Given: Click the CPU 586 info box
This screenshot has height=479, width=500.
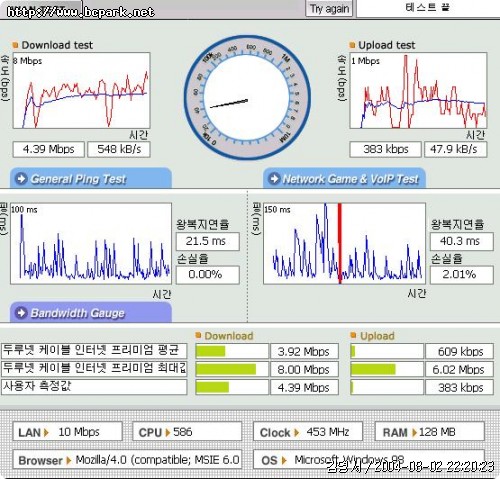Looking at the screenshot, I should [x=187, y=432].
